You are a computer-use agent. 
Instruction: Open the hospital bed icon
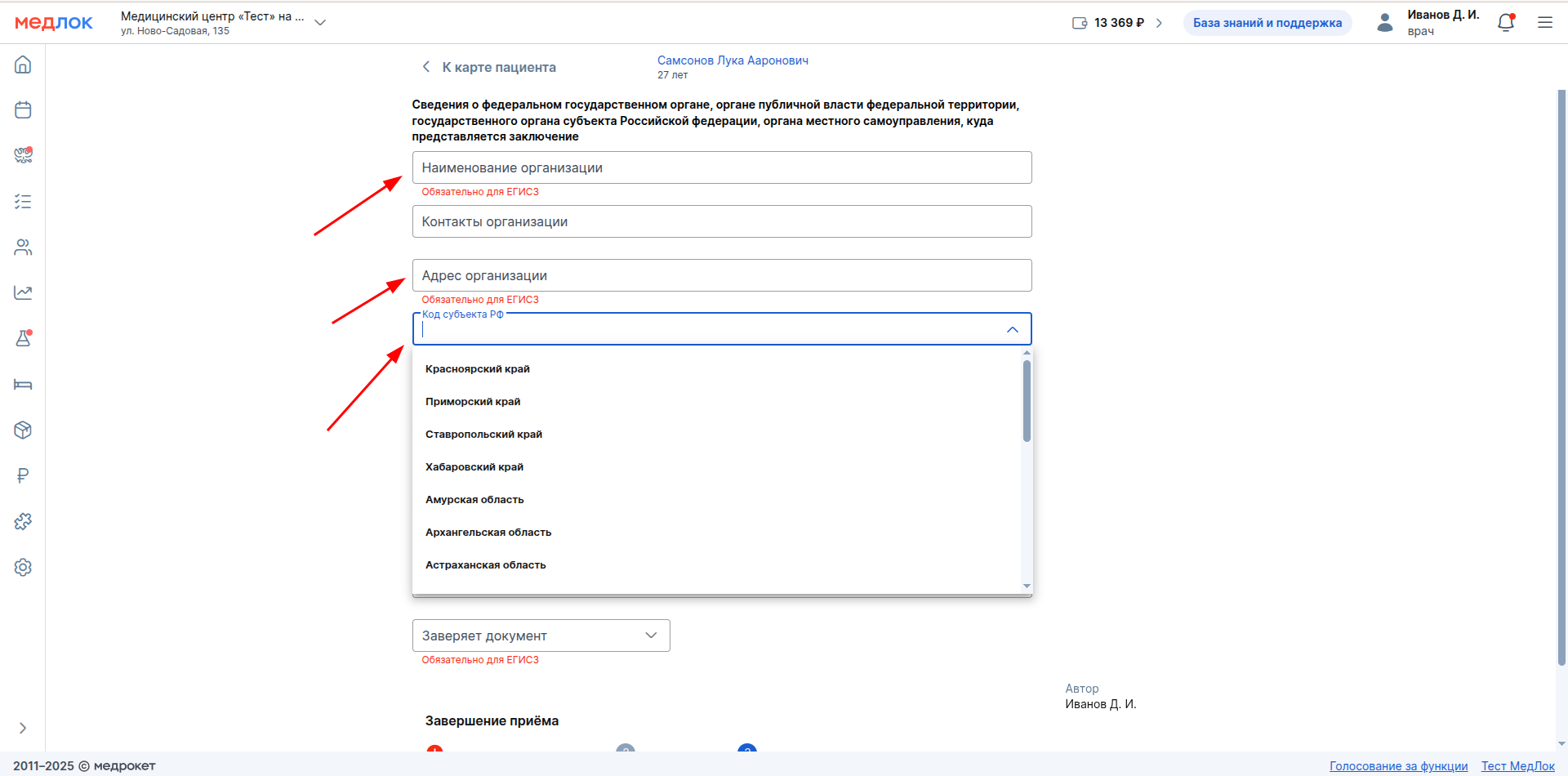23,385
